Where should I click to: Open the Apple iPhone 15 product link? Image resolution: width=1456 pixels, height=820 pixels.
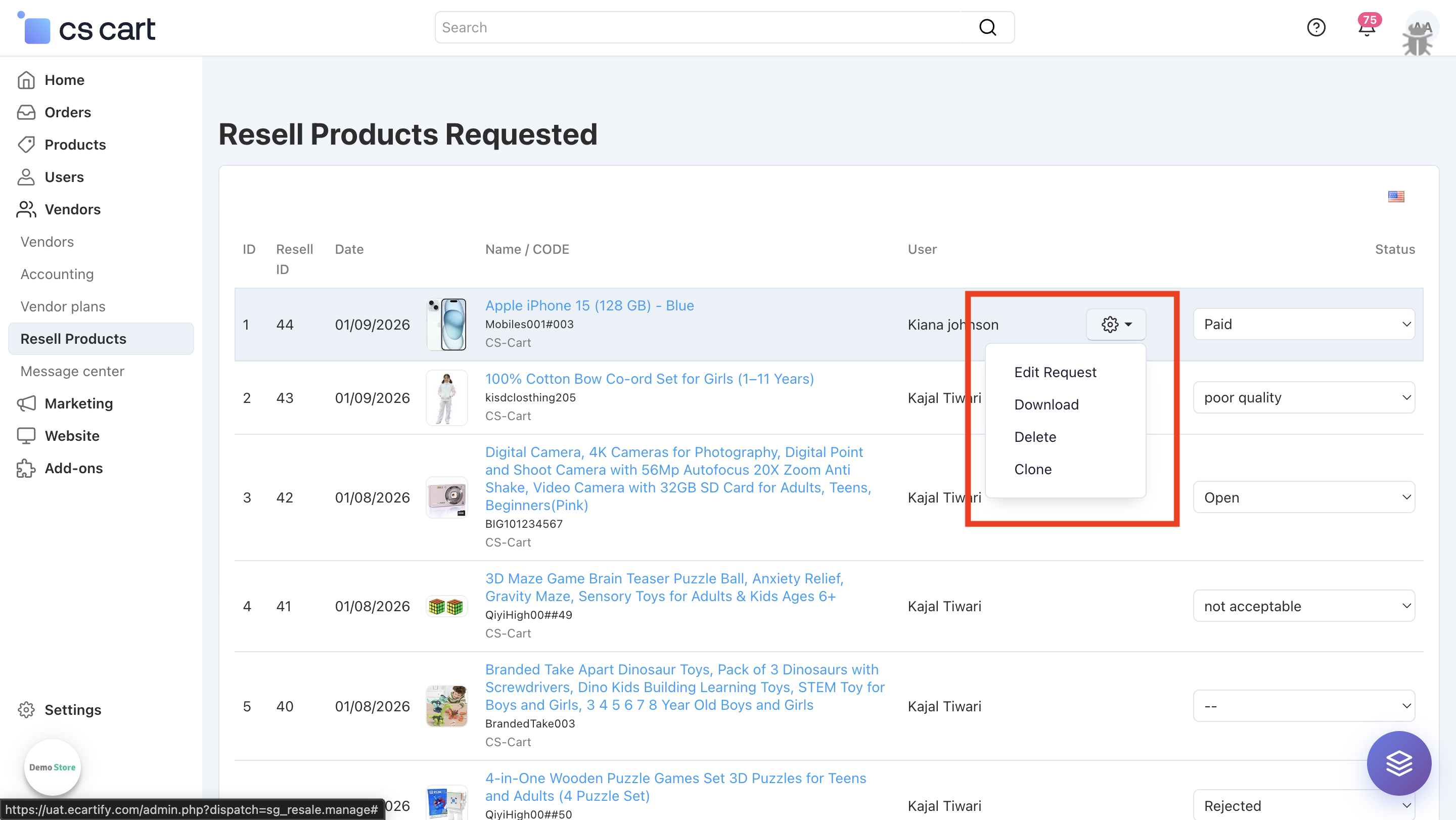589,305
